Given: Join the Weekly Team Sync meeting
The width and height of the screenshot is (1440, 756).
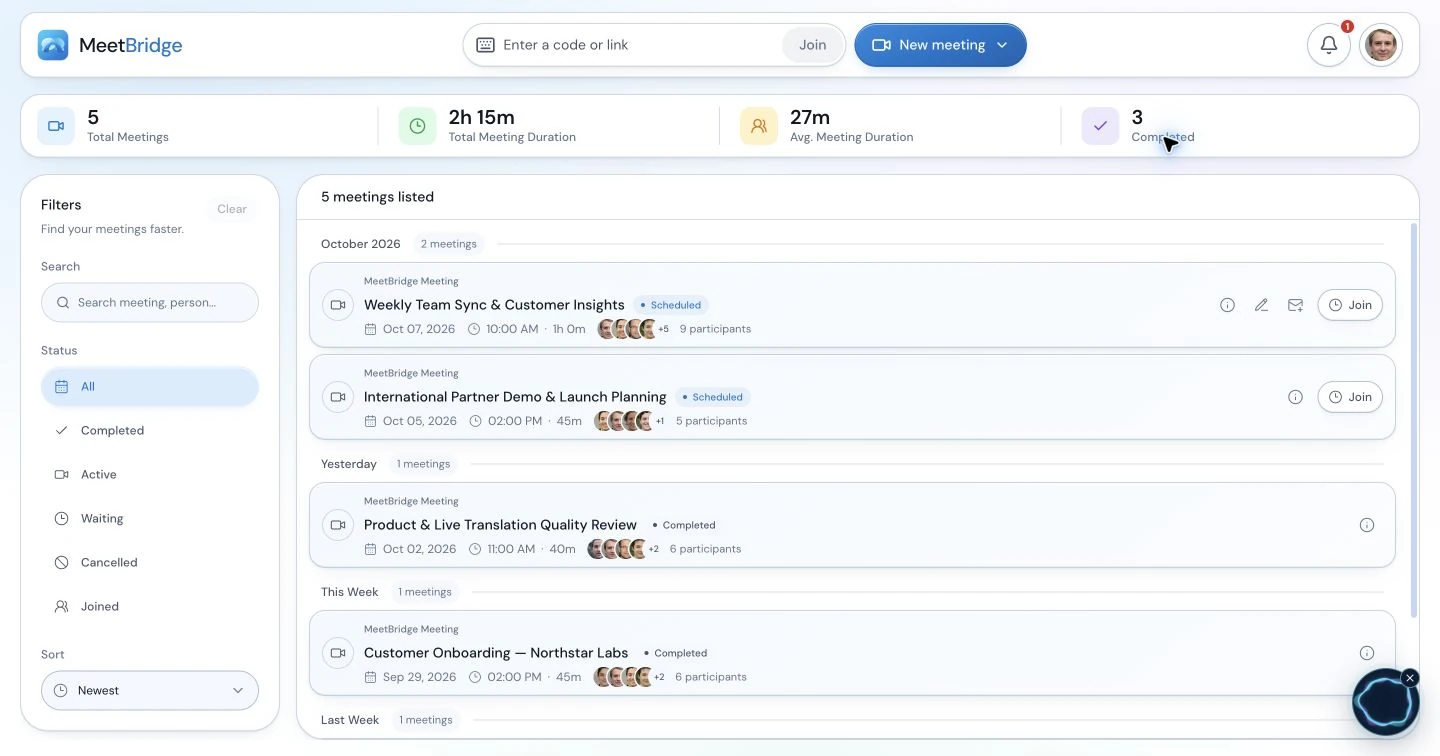Looking at the screenshot, I should (1350, 305).
